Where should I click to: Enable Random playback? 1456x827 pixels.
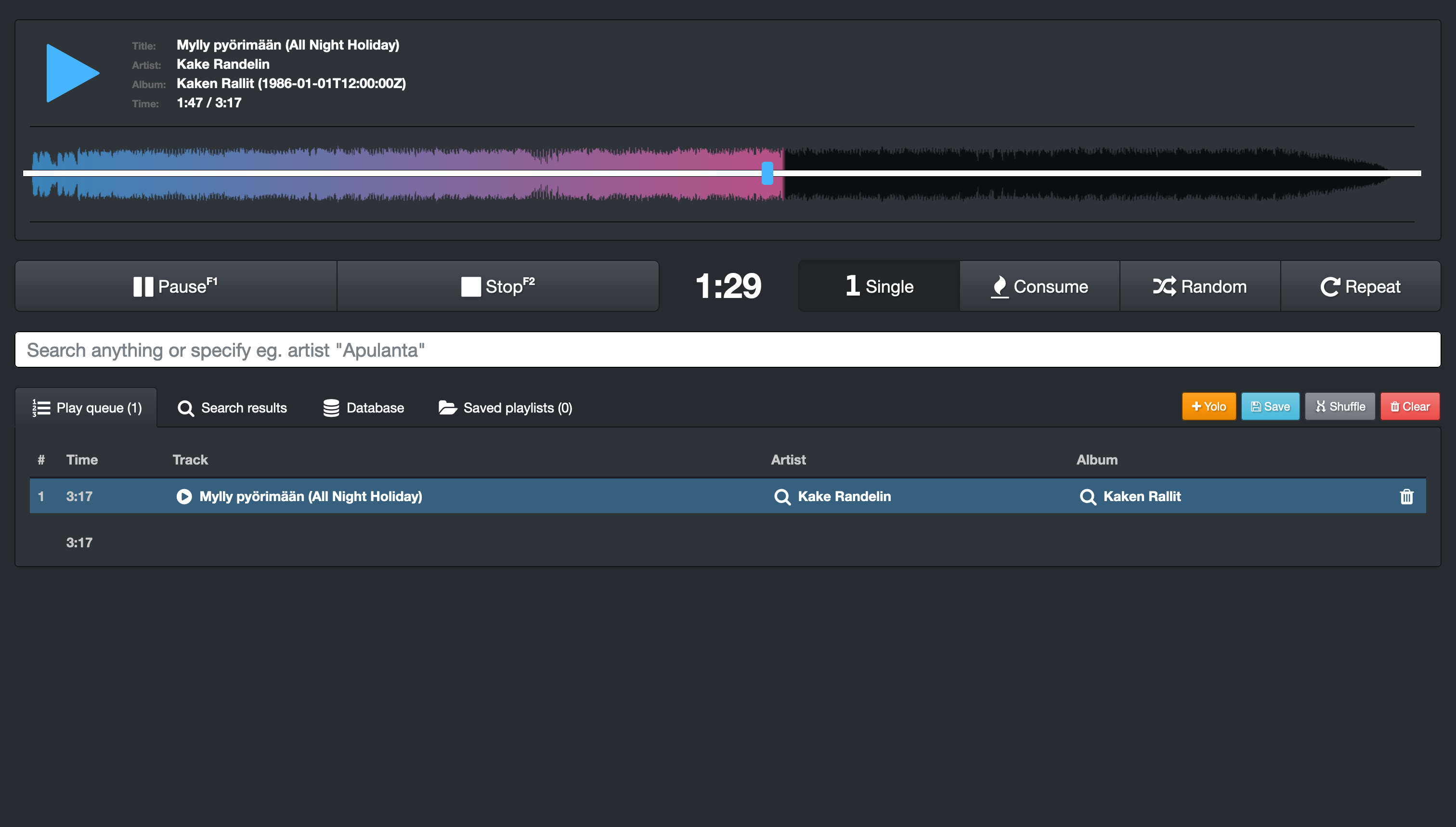point(1199,286)
